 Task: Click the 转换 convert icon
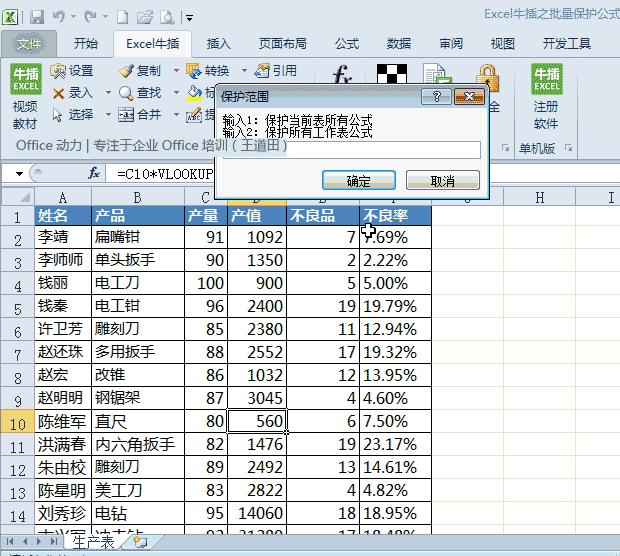(x=194, y=71)
